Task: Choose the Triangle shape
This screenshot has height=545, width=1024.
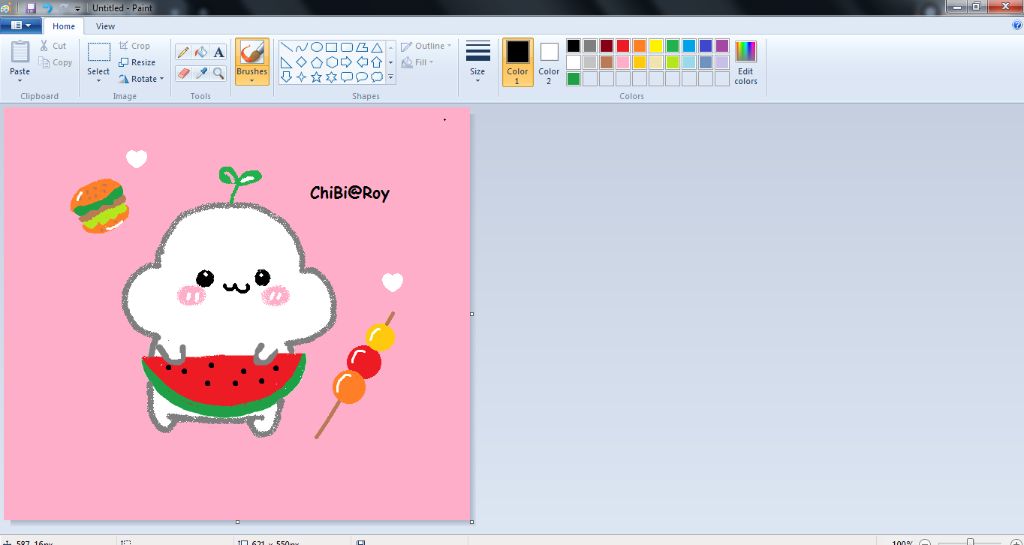Action: [x=377, y=48]
